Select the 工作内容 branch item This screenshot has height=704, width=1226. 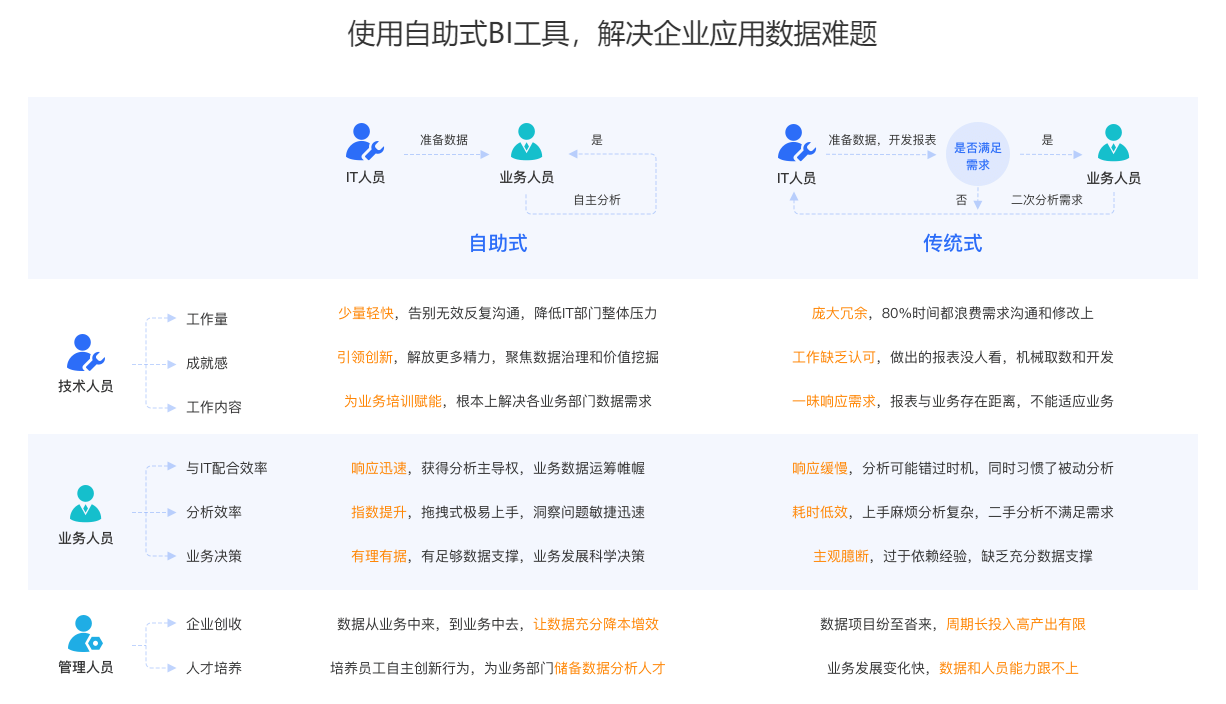[214, 407]
